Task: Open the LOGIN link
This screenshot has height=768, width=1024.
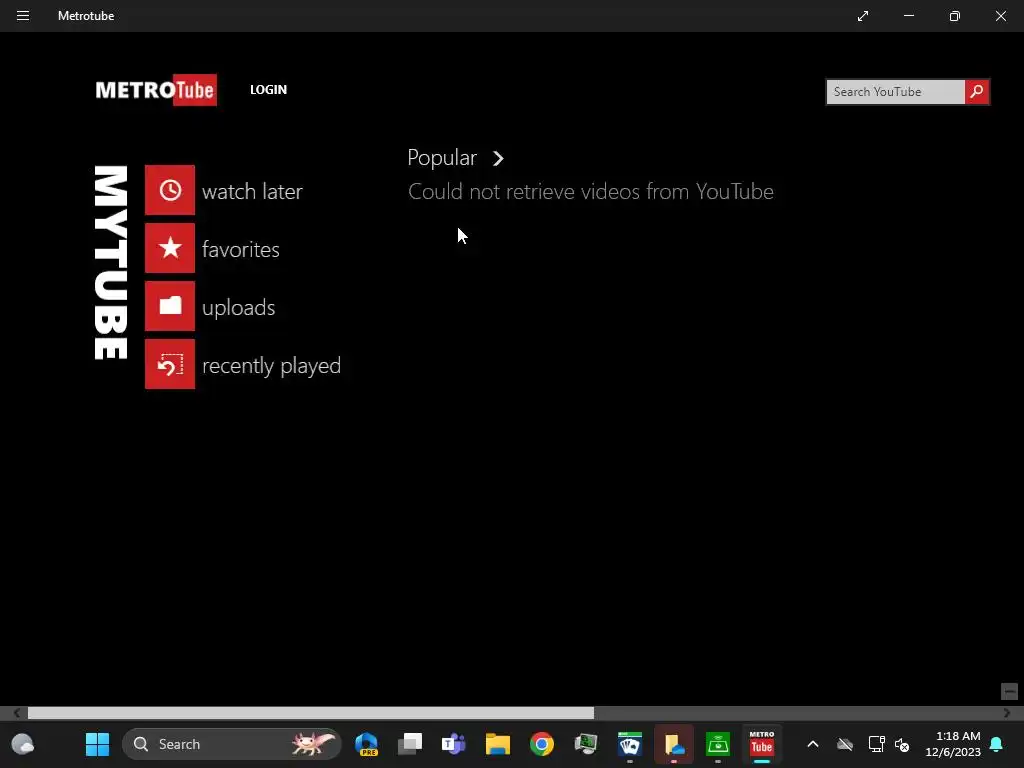Action: [x=268, y=89]
